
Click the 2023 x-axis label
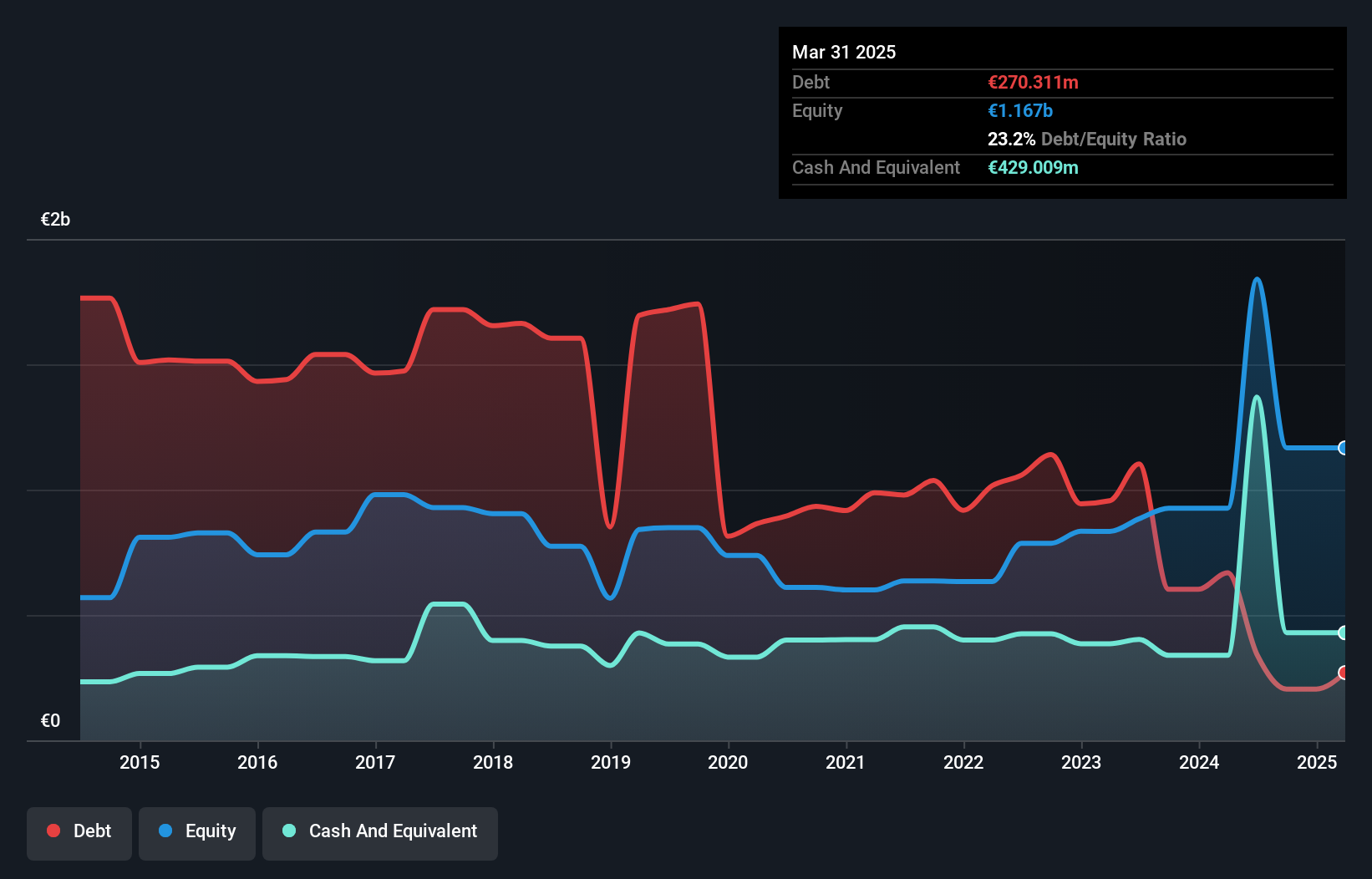[1081, 762]
